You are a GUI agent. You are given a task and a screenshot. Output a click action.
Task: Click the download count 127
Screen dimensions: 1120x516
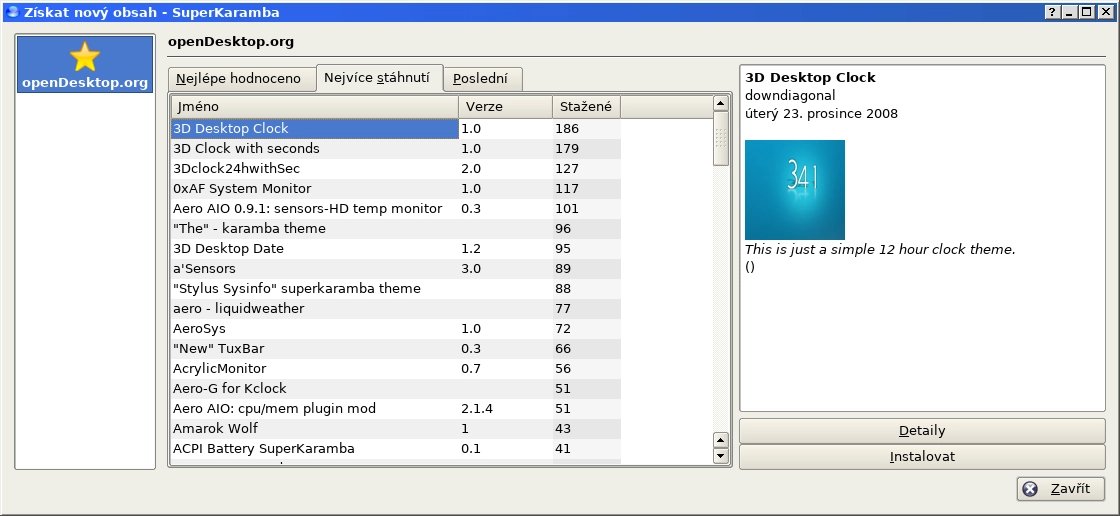569,169
